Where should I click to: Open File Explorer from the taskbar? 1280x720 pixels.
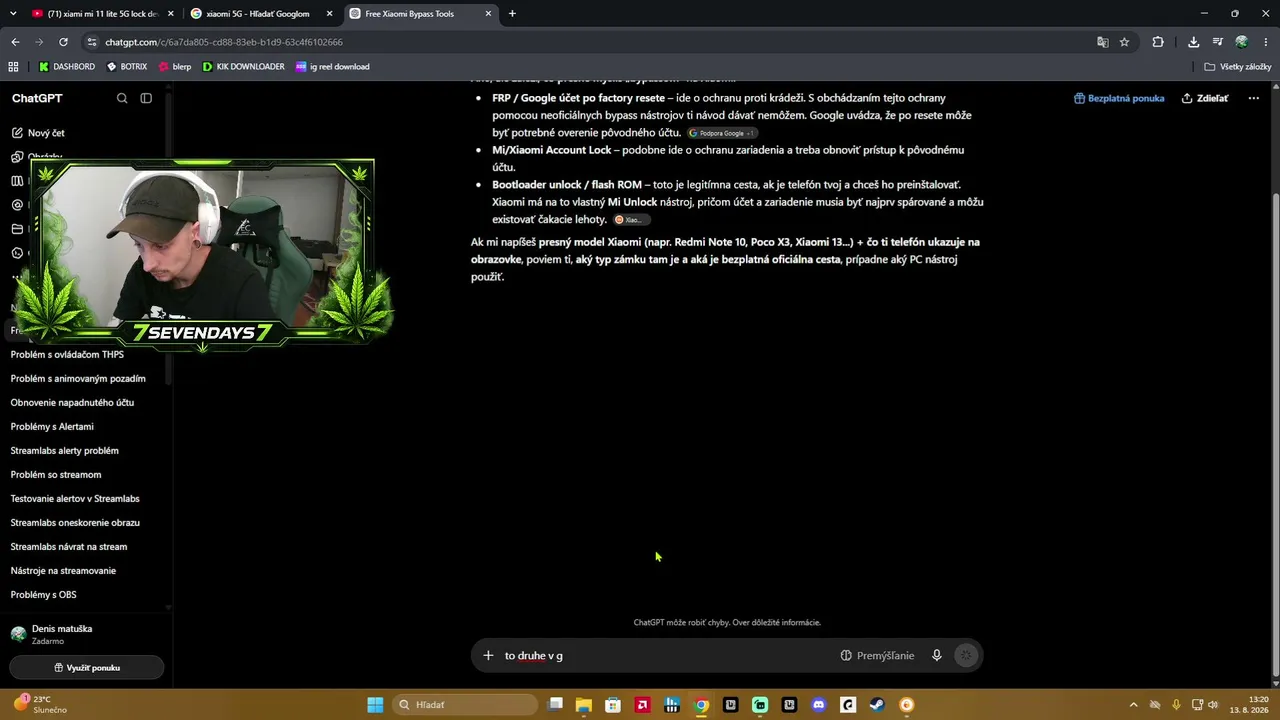tap(583, 705)
